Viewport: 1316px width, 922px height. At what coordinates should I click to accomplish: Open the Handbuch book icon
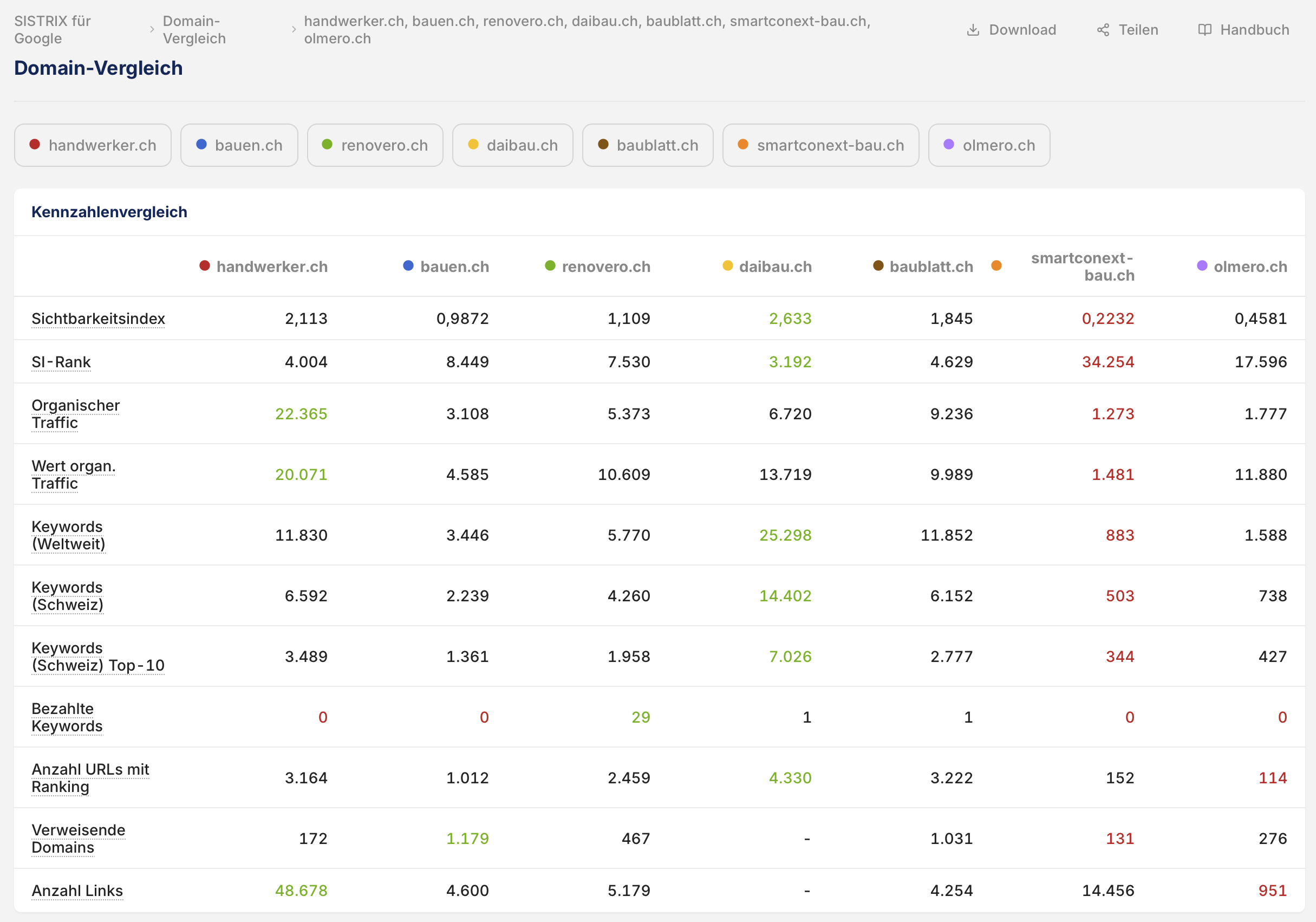pos(1205,30)
